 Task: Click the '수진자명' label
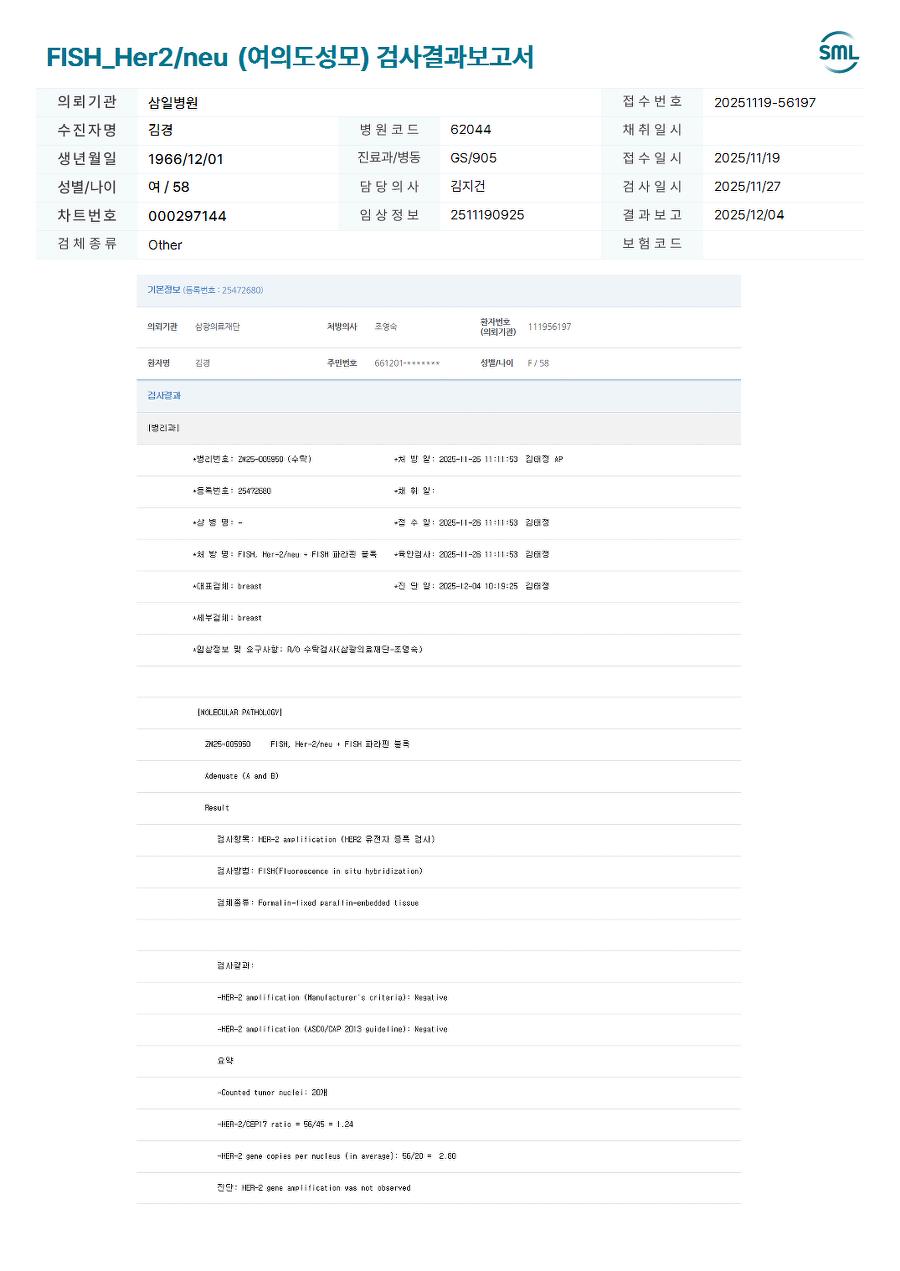pos(87,130)
